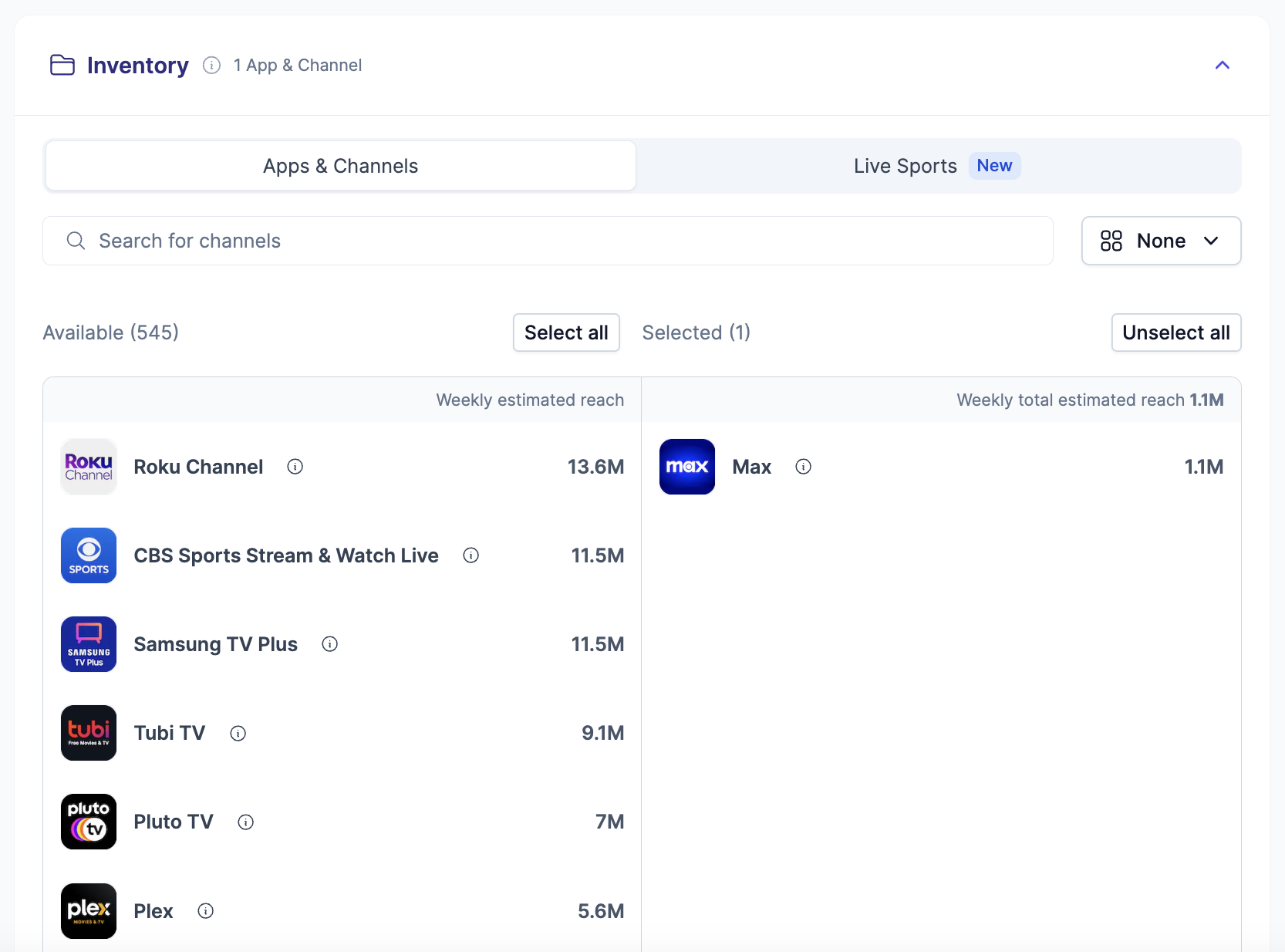
Task: Show info for Samsung TV Plus
Action: pyautogui.click(x=329, y=644)
